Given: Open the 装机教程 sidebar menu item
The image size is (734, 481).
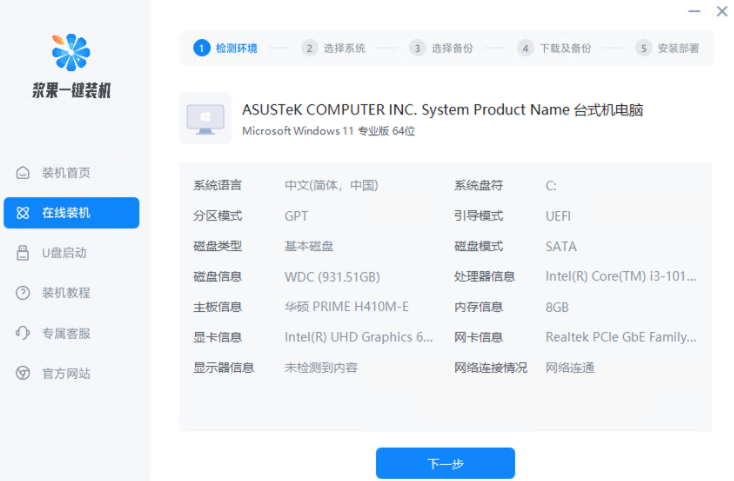Looking at the screenshot, I should pos(71,293).
